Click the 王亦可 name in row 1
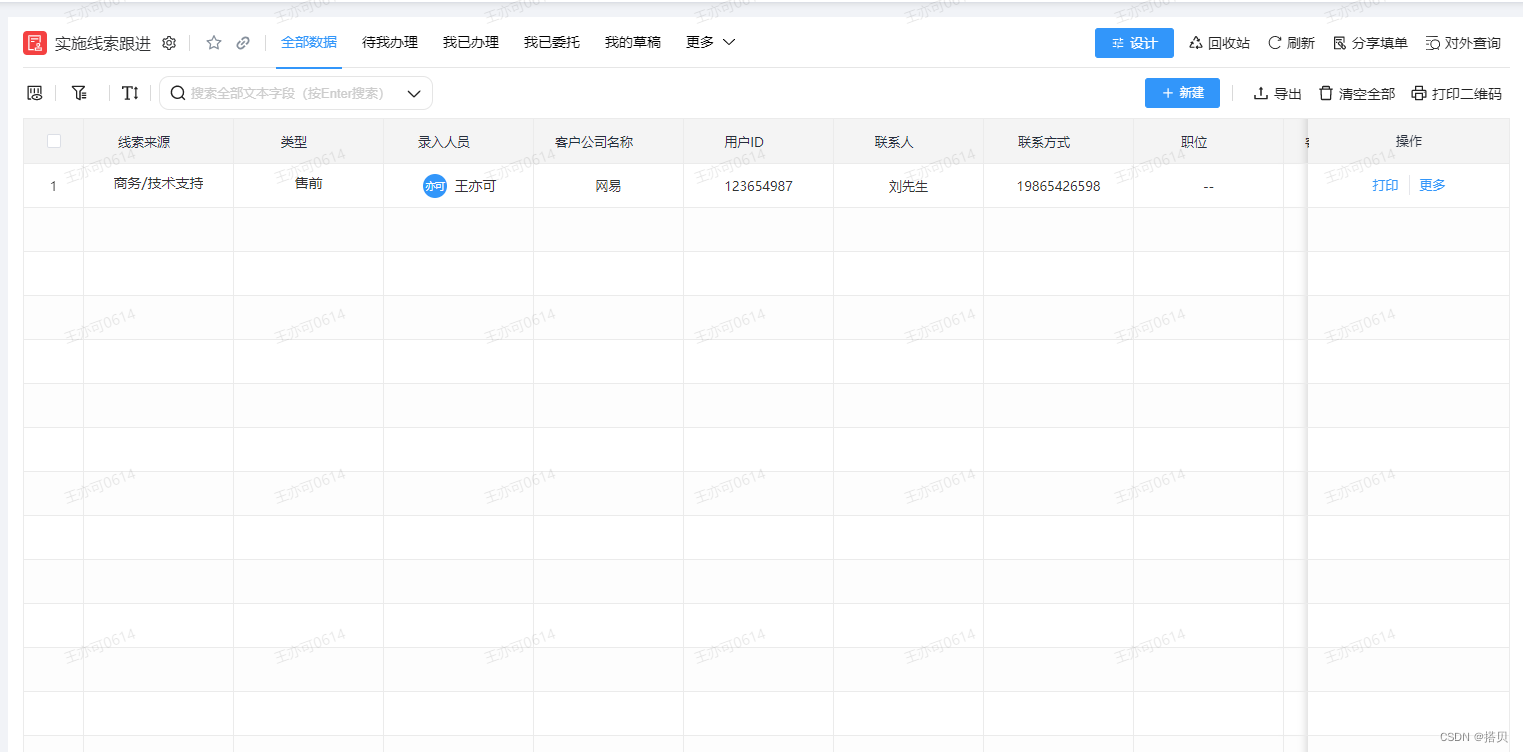The height and width of the screenshot is (752, 1523). click(x=475, y=186)
